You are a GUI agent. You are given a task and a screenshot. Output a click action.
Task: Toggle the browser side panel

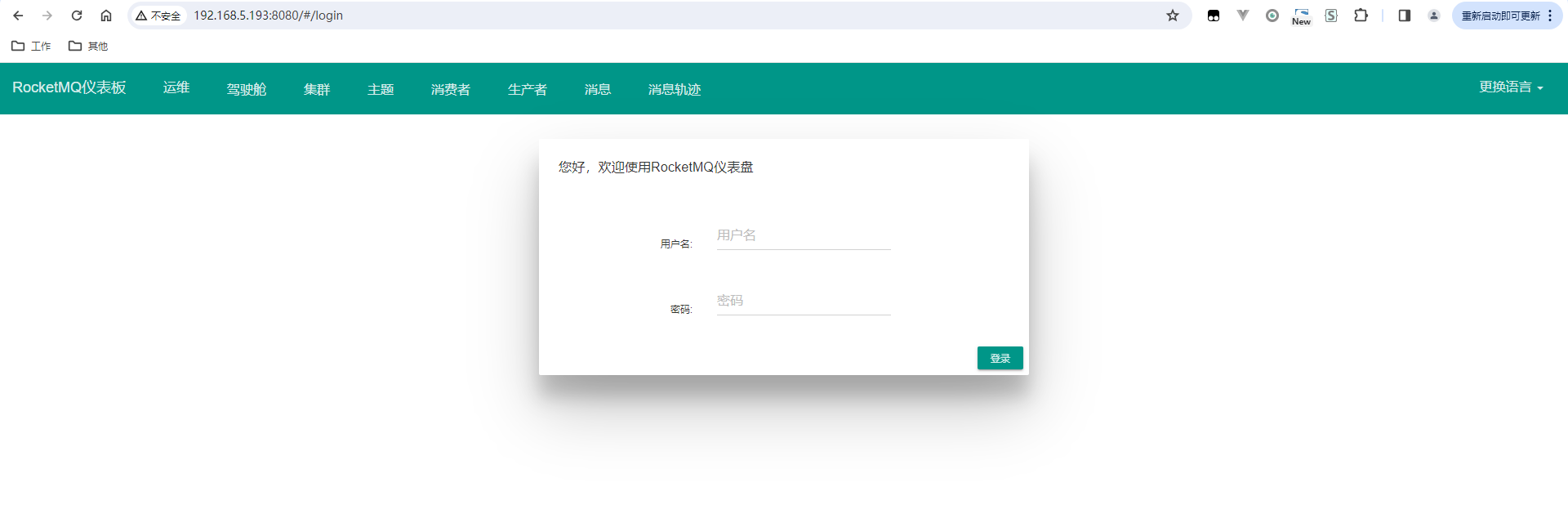tap(1405, 16)
